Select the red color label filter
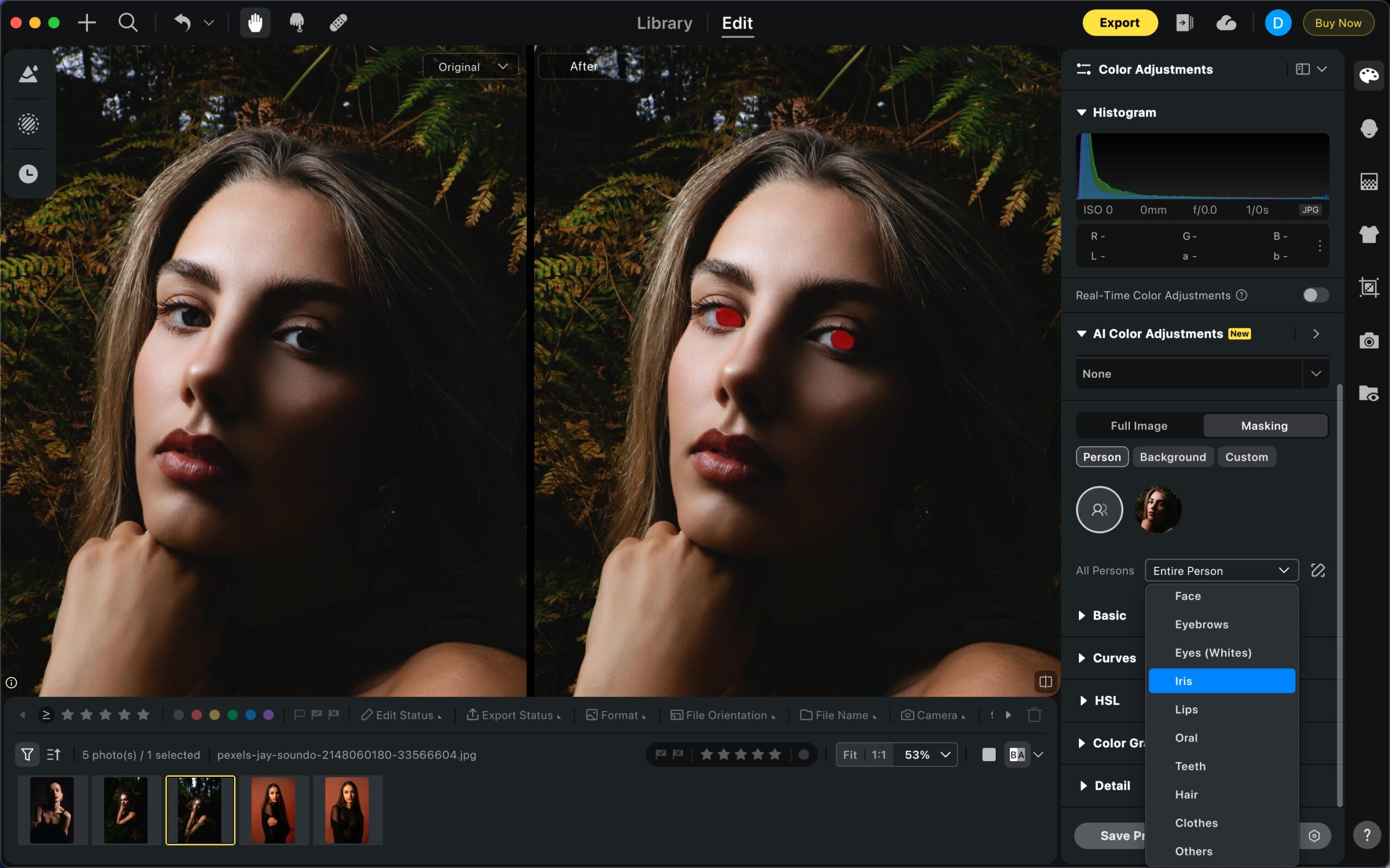This screenshot has height=868, width=1390. 197,715
